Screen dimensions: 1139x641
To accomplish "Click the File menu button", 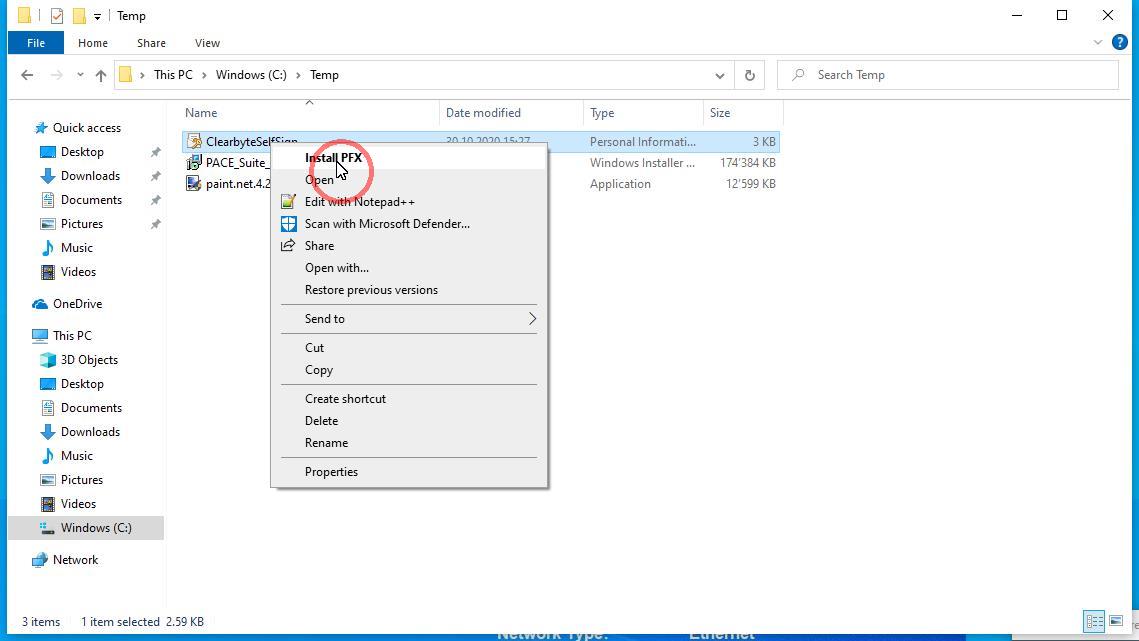I will pos(36,43).
